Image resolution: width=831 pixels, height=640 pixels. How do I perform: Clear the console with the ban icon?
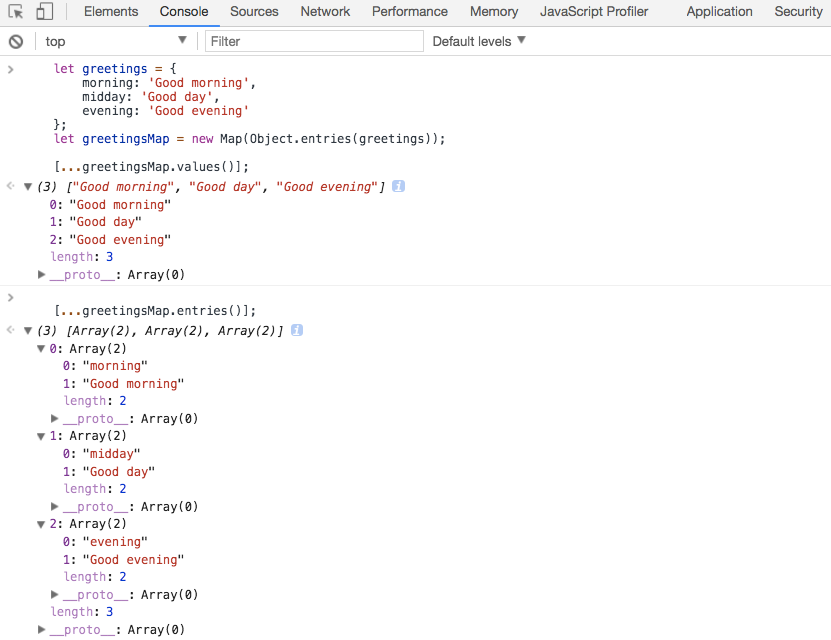click(x=16, y=41)
